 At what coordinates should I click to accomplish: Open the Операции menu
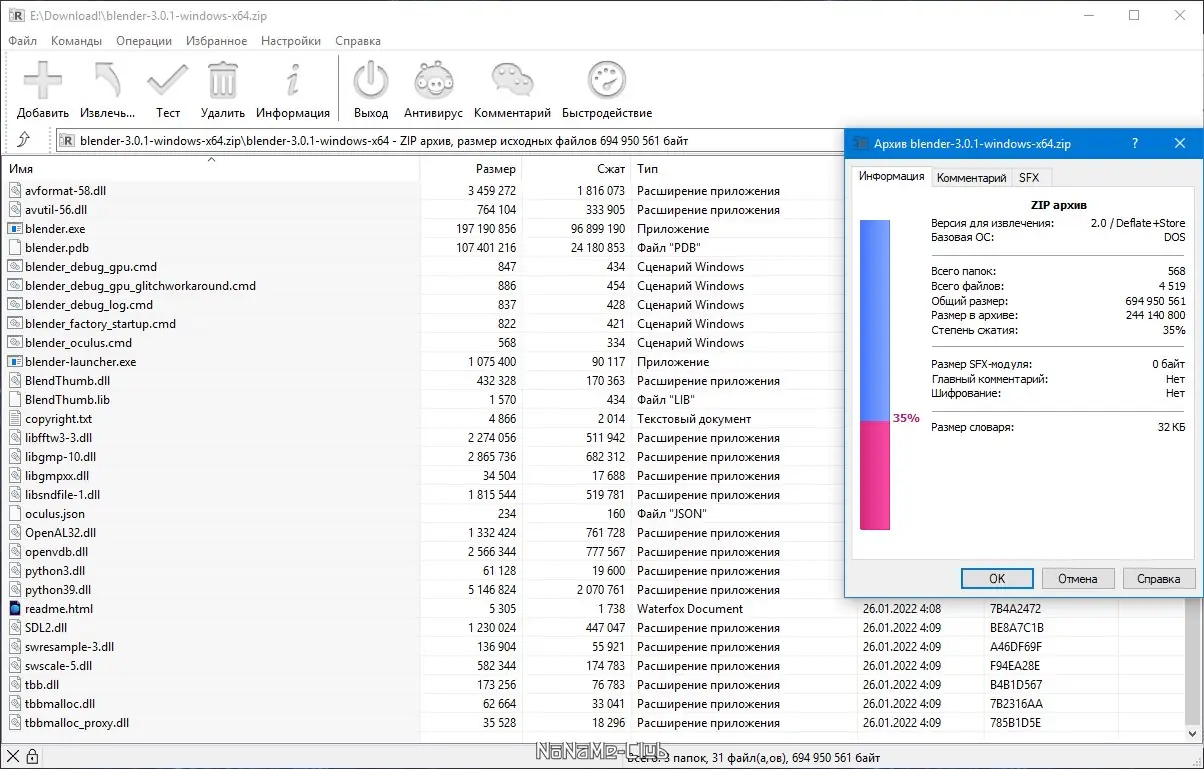tap(144, 41)
